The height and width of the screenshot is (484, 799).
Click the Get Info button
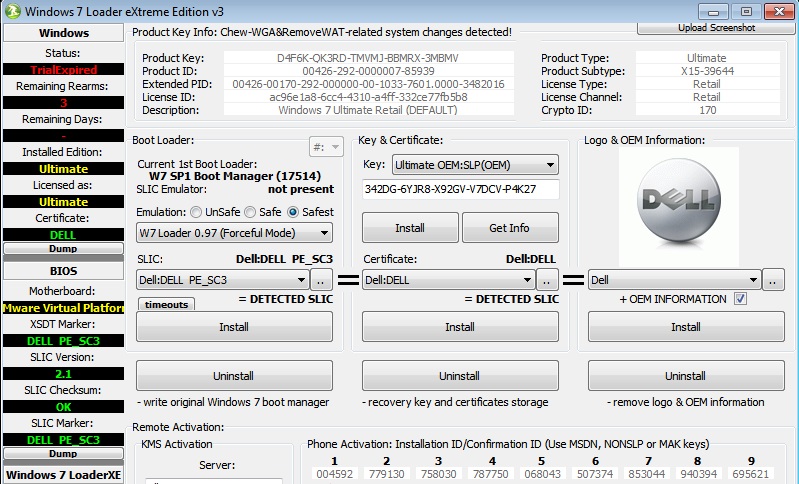pyautogui.click(x=510, y=228)
